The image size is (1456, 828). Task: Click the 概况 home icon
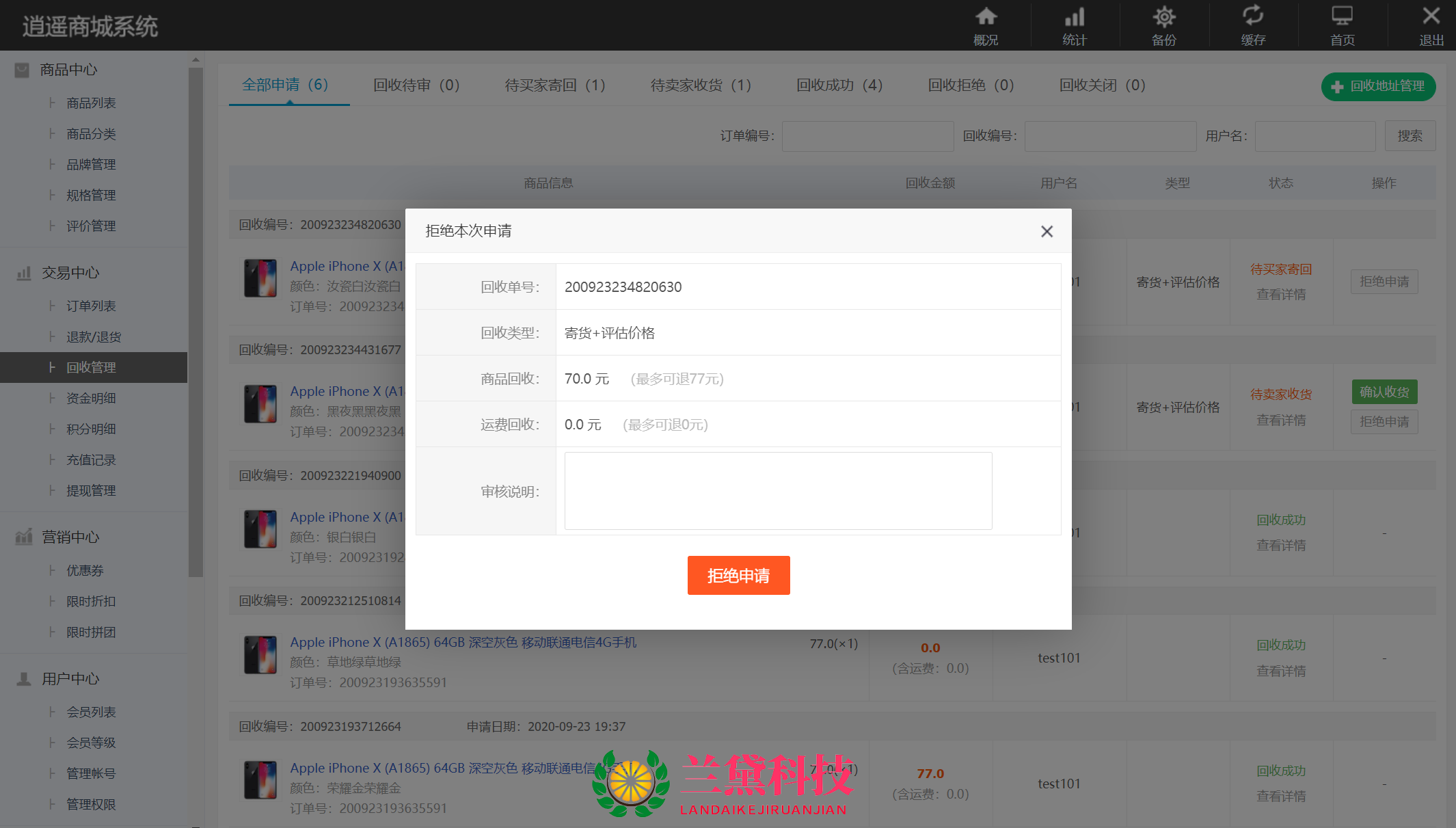[x=986, y=17]
